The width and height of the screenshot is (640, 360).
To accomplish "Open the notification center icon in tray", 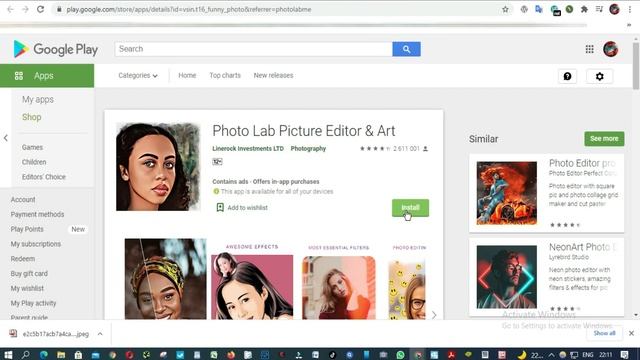I will [624, 355].
